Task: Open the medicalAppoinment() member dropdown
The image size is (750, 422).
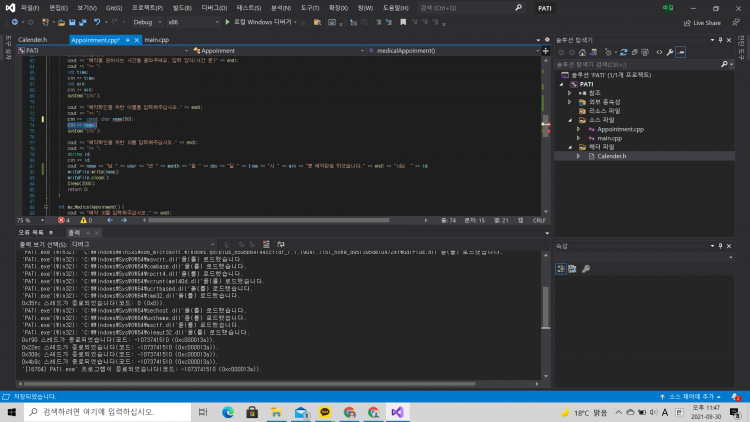Action: pyautogui.click(x=454, y=51)
